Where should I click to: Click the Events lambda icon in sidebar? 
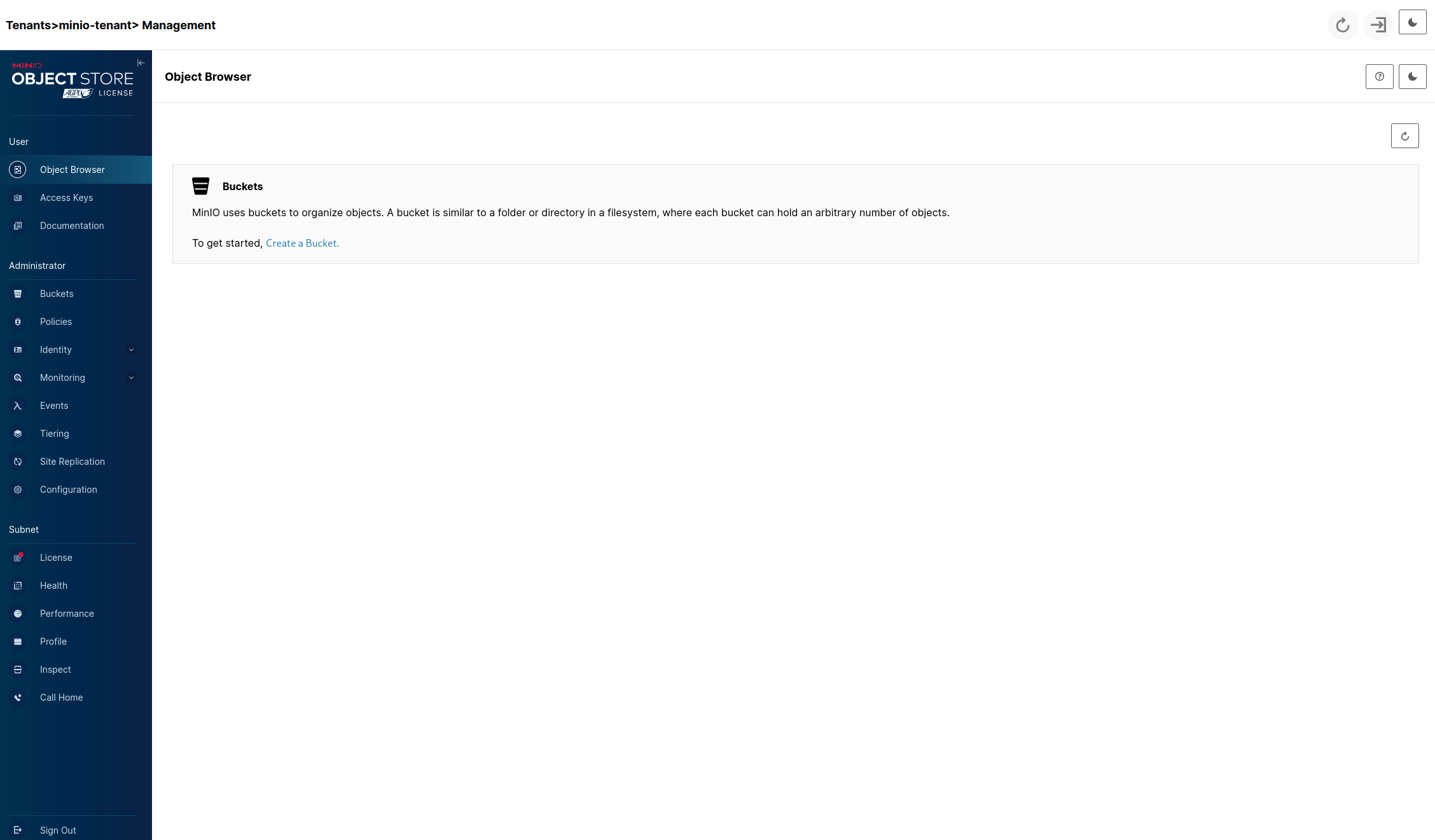point(17,405)
